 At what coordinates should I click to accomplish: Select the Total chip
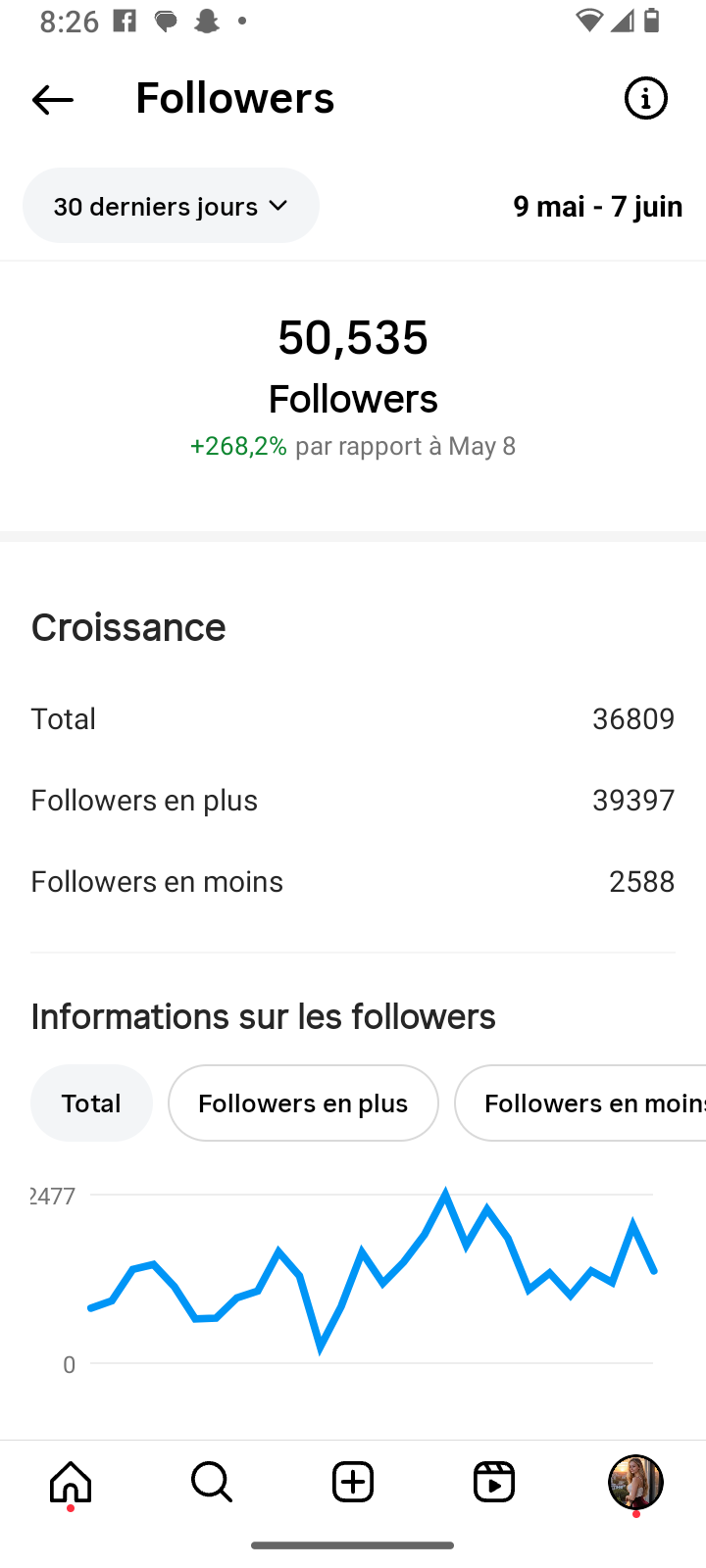pos(91,1102)
